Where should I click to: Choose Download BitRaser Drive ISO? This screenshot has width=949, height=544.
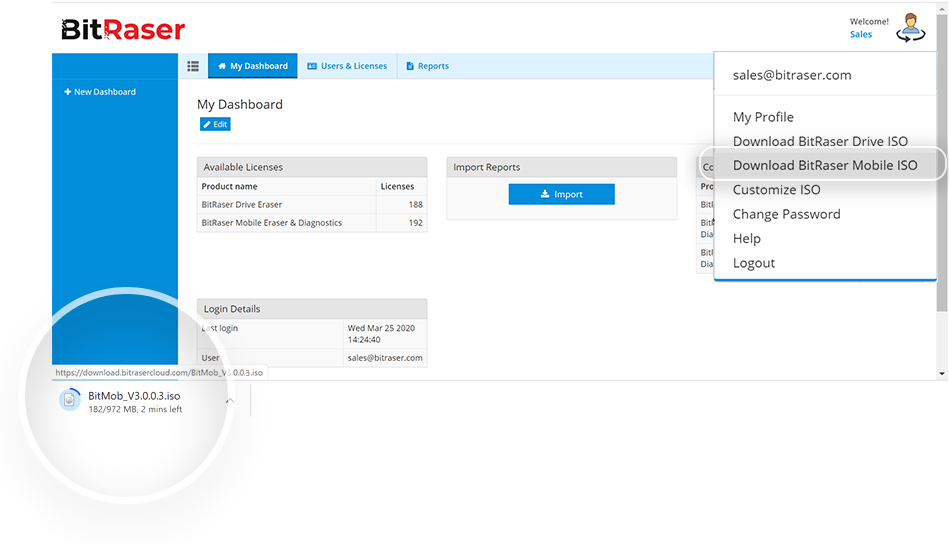820,141
